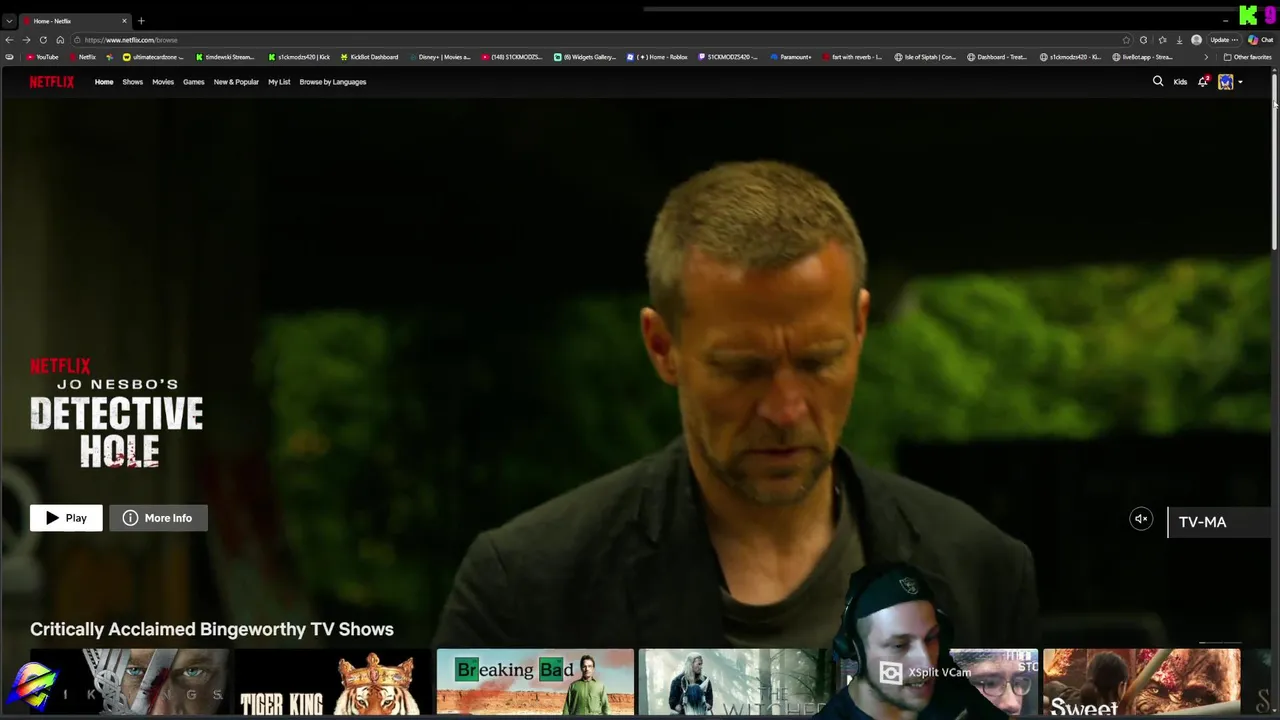Open the Games menu item
The width and height of the screenshot is (1280, 720).
[x=194, y=82]
